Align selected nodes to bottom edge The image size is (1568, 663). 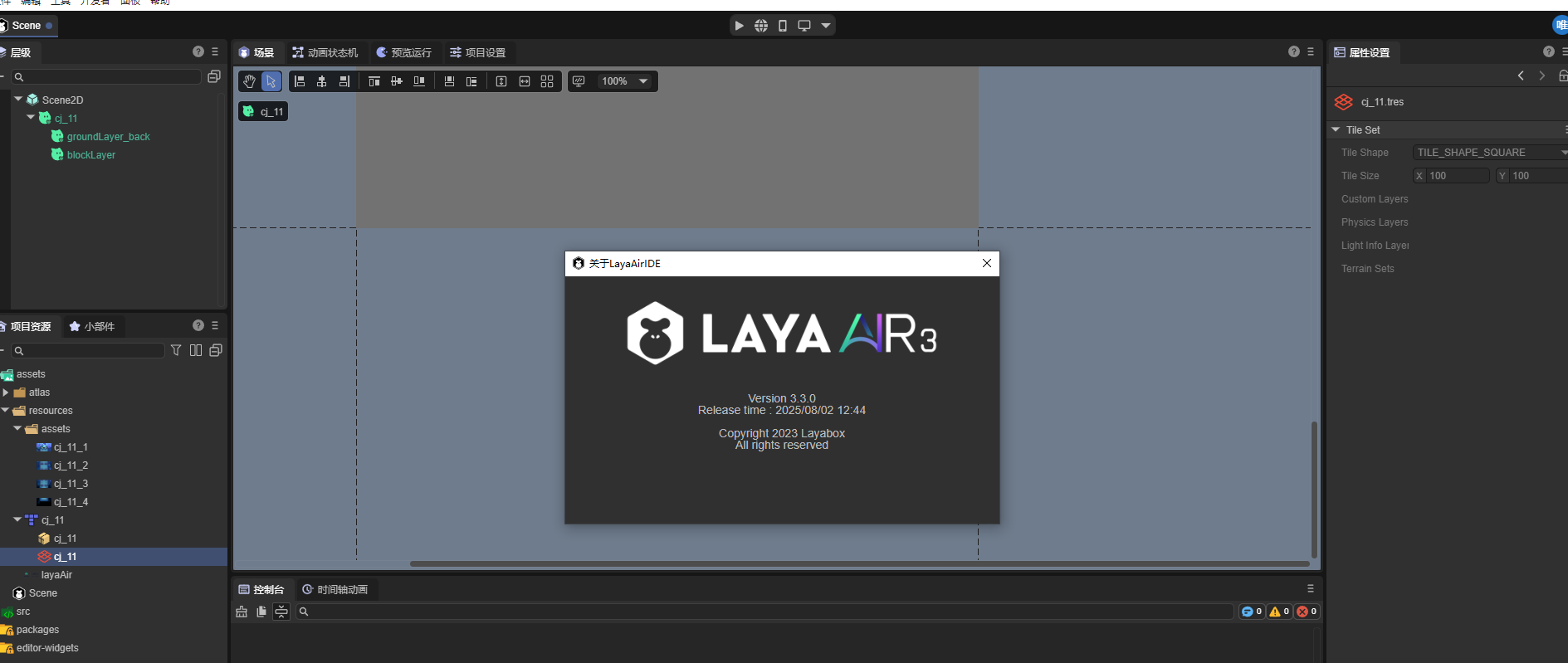(419, 81)
